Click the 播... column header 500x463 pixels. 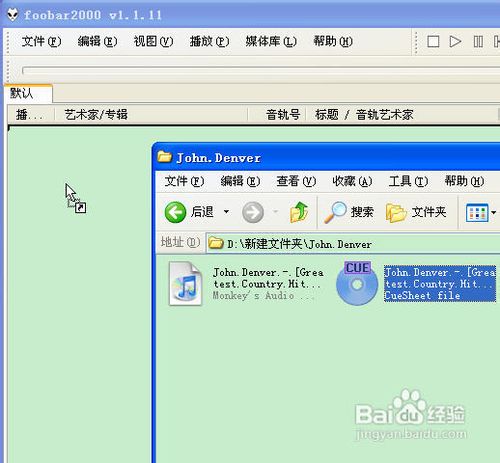pos(31,115)
